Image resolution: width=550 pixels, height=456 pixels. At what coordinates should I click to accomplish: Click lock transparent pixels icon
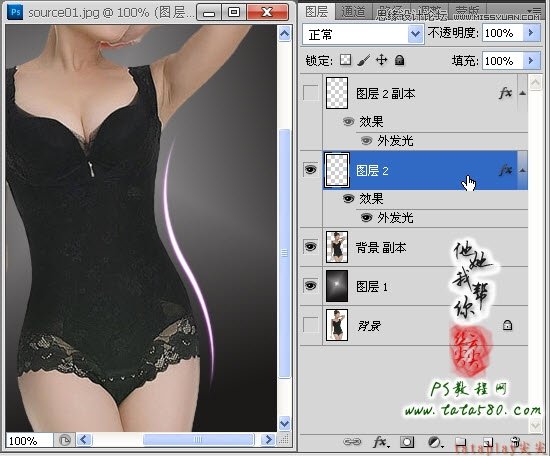click(x=346, y=60)
